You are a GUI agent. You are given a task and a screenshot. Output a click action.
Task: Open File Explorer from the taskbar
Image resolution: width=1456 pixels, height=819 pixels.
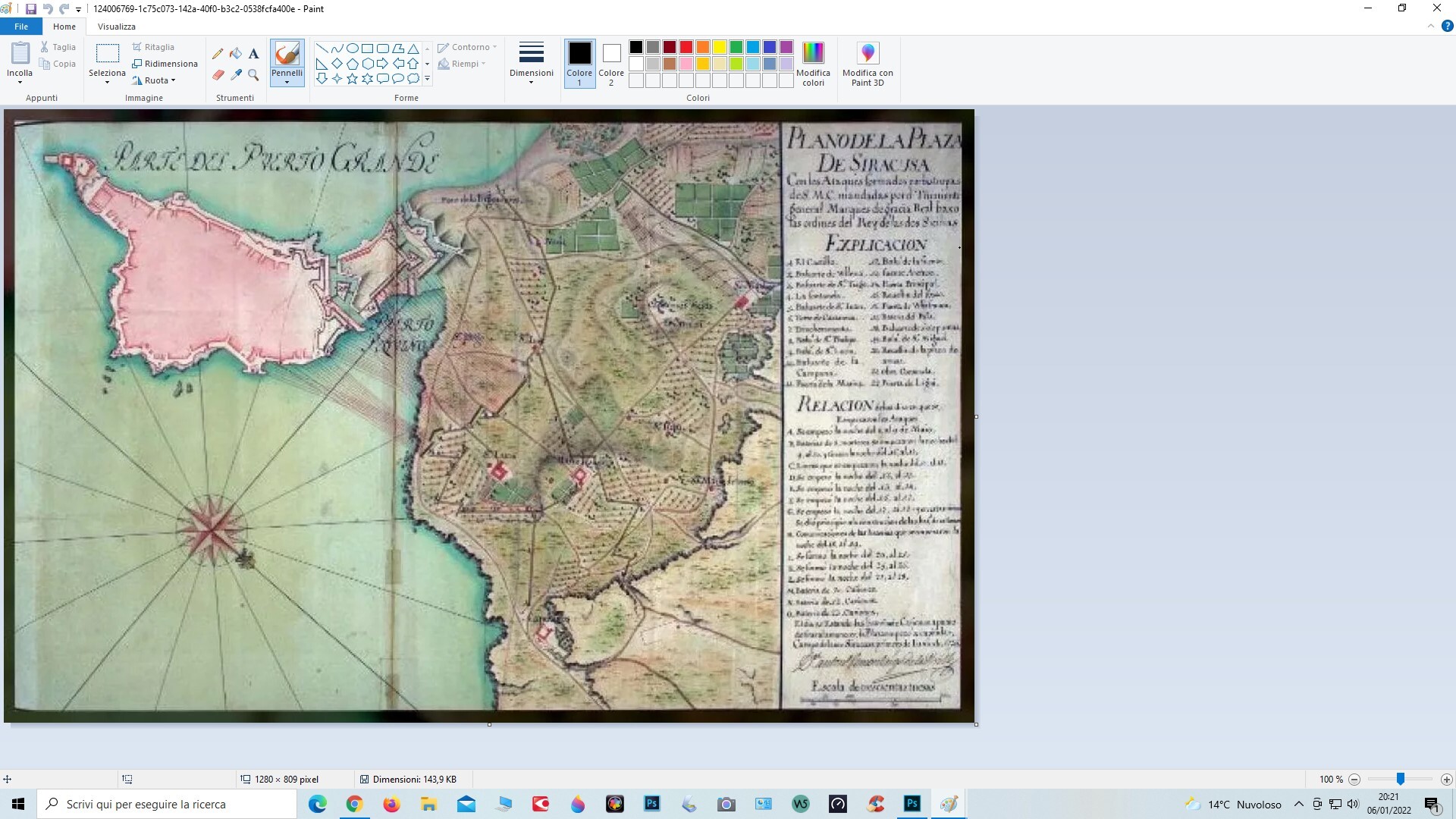428,804
